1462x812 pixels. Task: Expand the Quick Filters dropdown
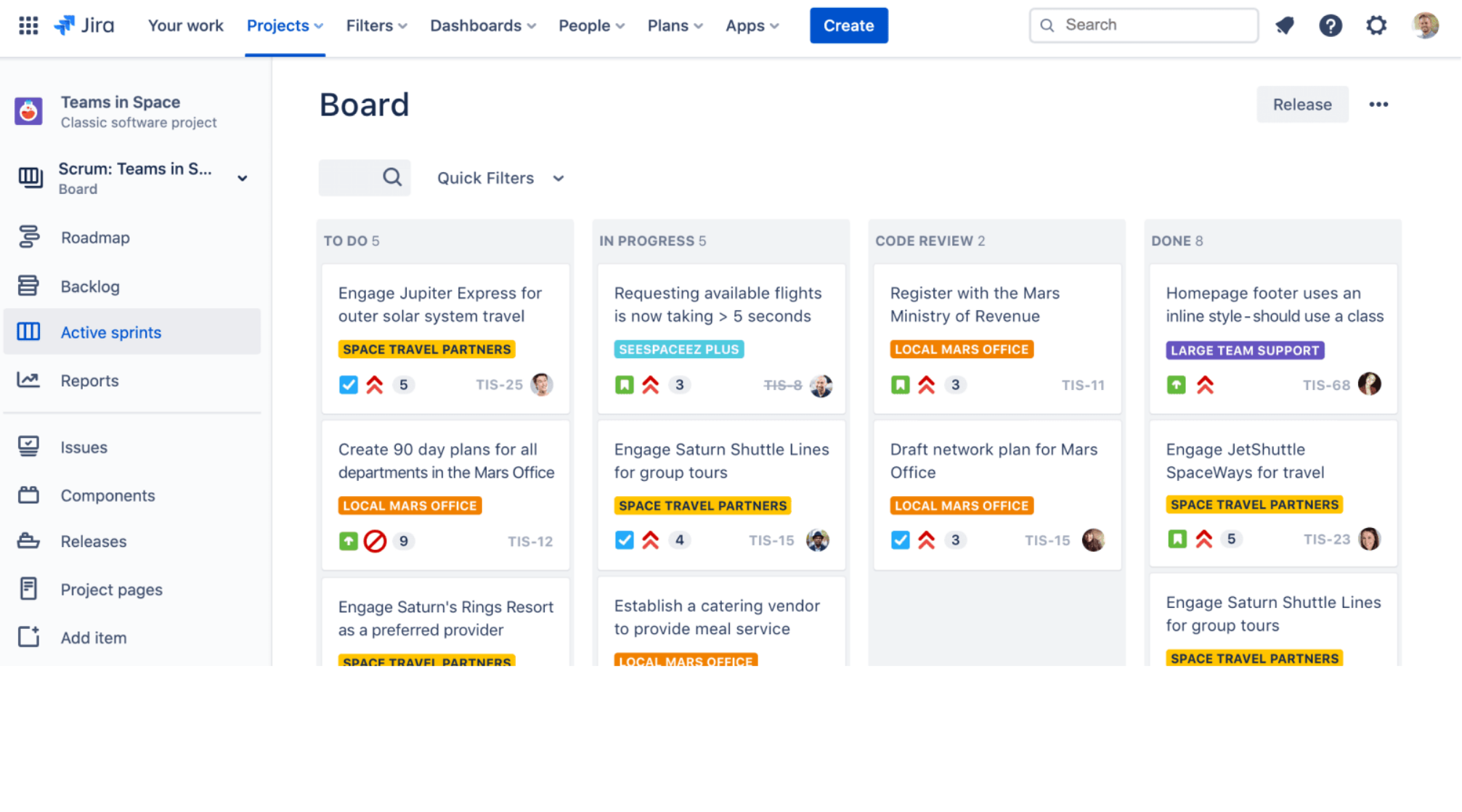click(x=500, y=178)
